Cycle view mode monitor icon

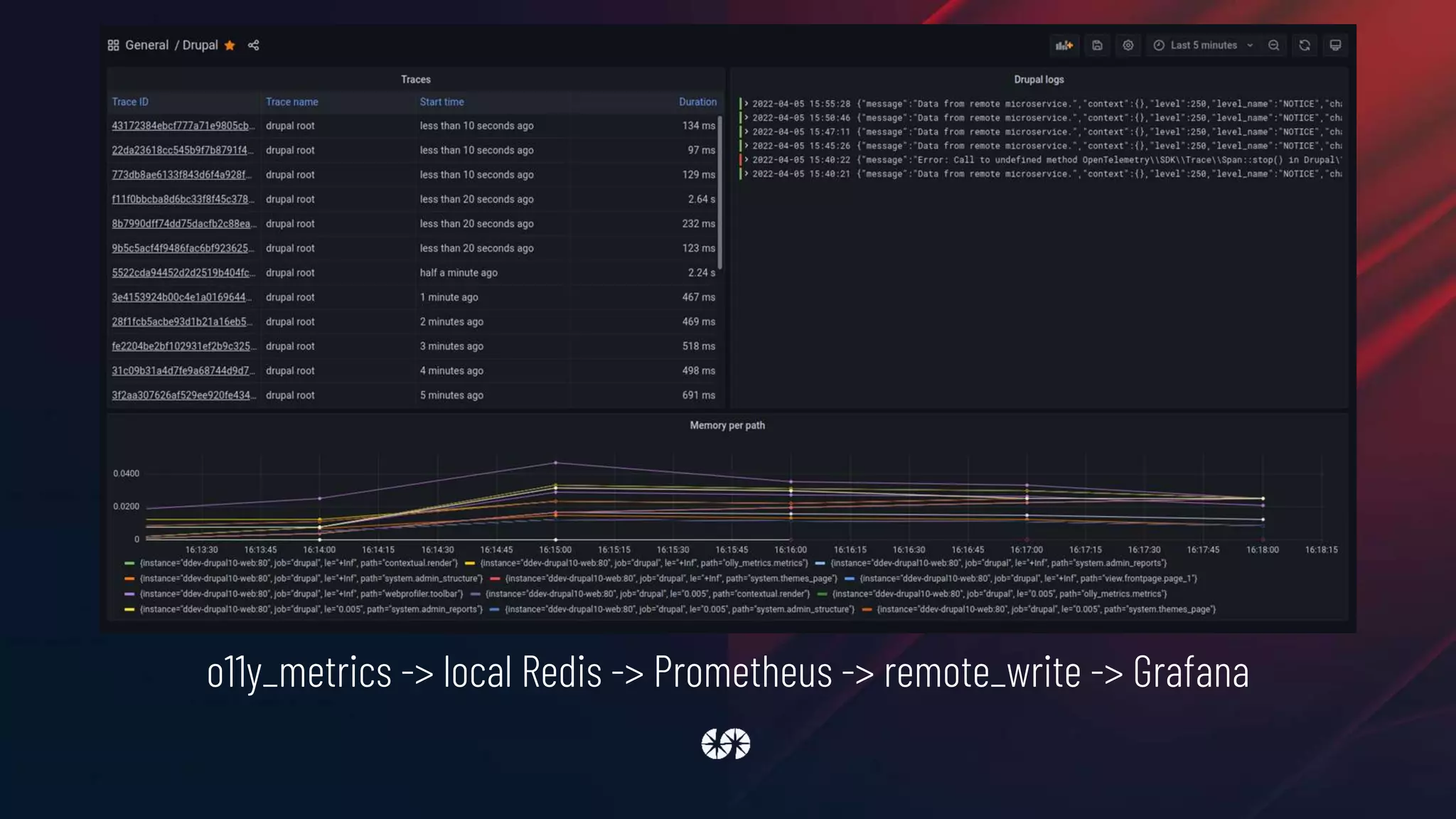click(x=1335, y=45)
